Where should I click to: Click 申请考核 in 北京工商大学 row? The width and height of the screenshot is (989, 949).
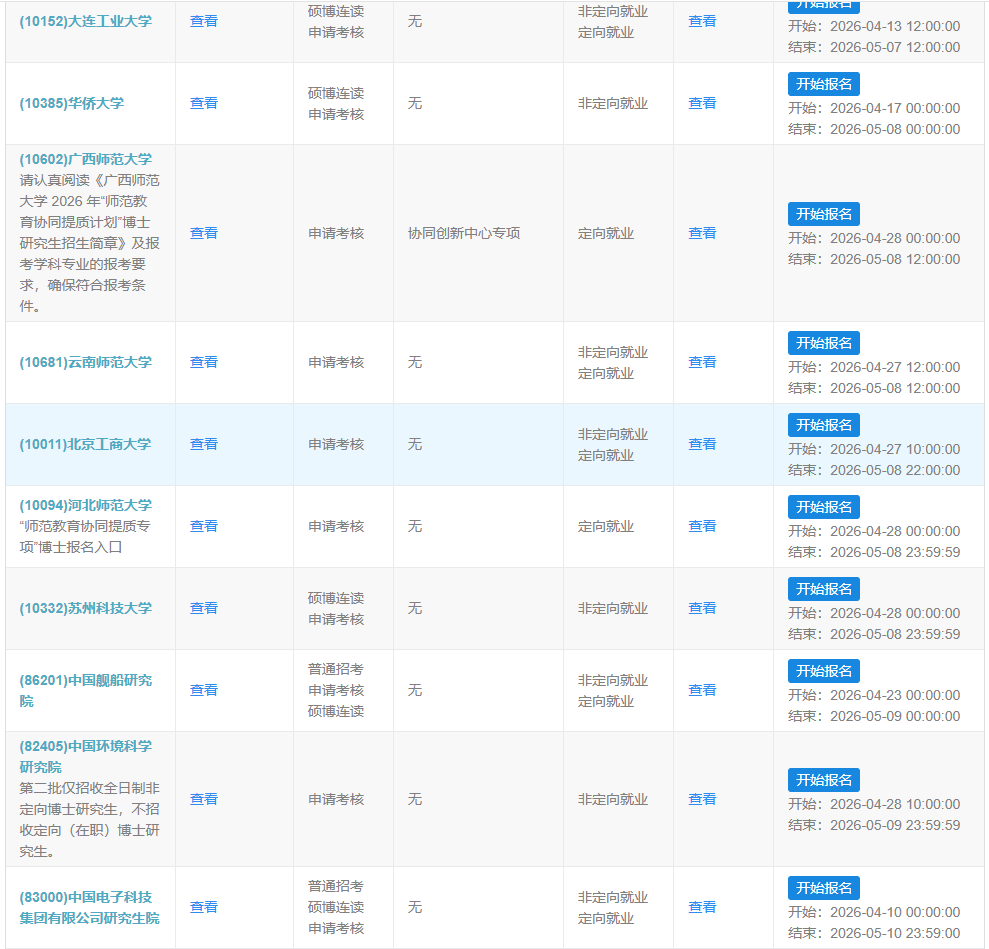point(336,445)
